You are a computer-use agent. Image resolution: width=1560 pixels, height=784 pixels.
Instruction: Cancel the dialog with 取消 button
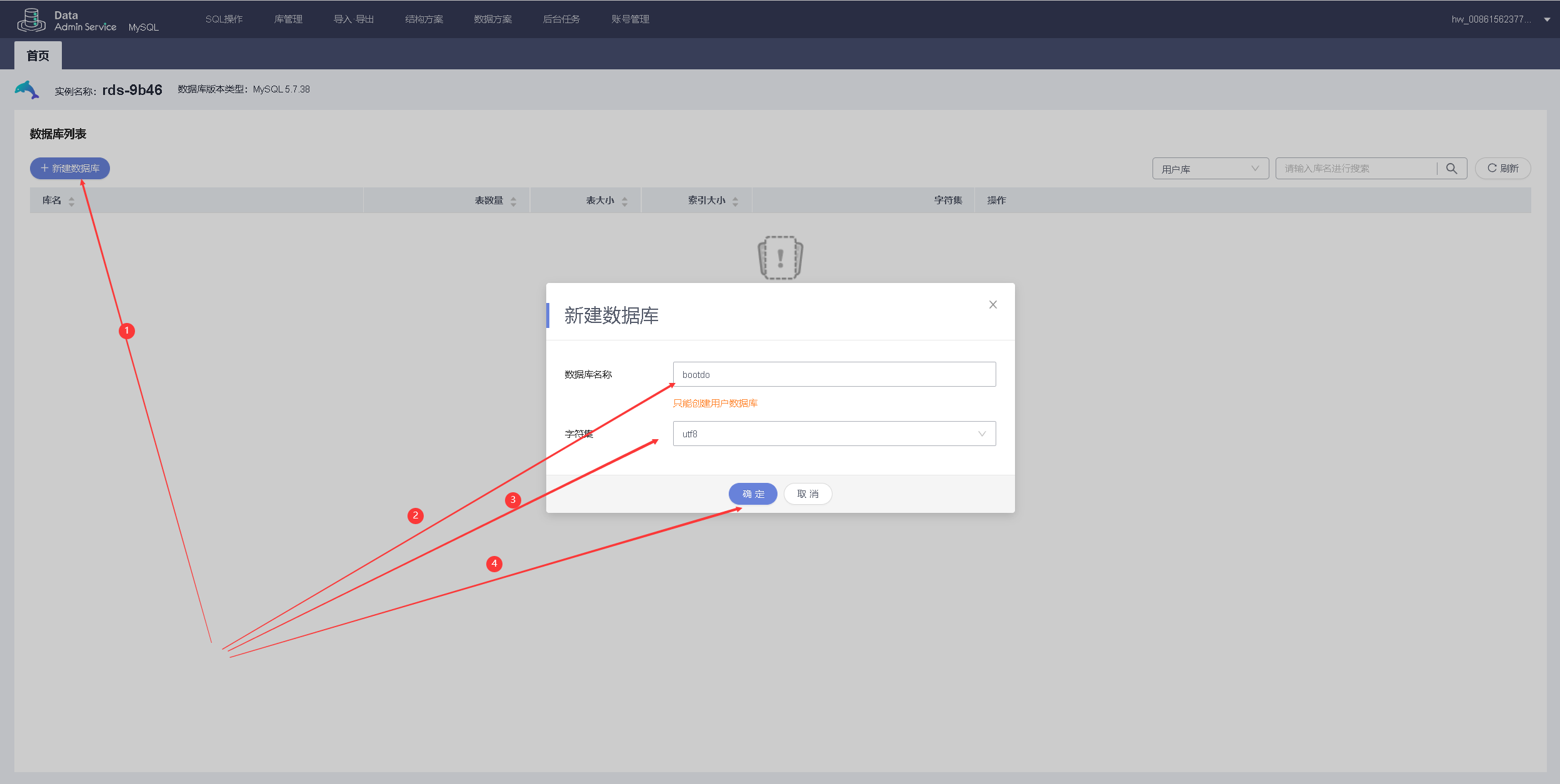[x=807, y=494]
